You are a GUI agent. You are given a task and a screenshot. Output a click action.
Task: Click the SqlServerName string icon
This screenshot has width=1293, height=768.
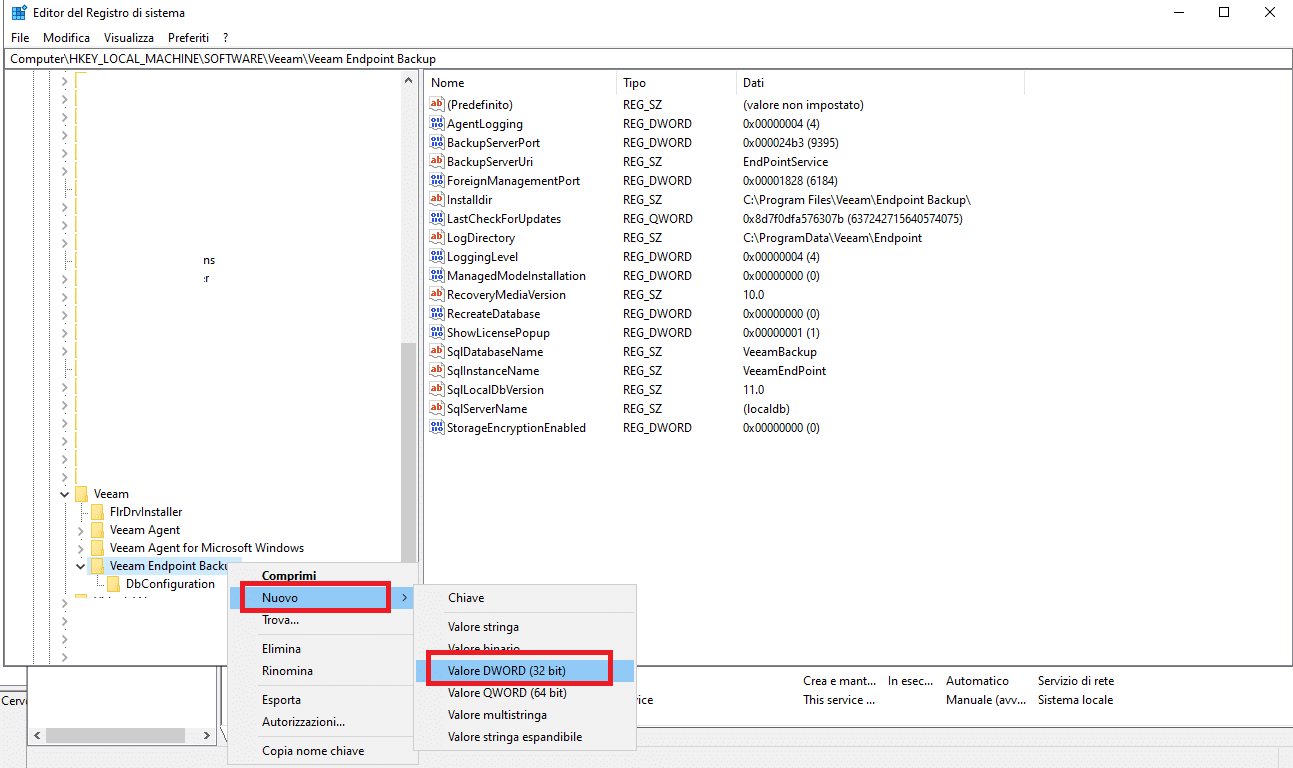pos(436,408)
